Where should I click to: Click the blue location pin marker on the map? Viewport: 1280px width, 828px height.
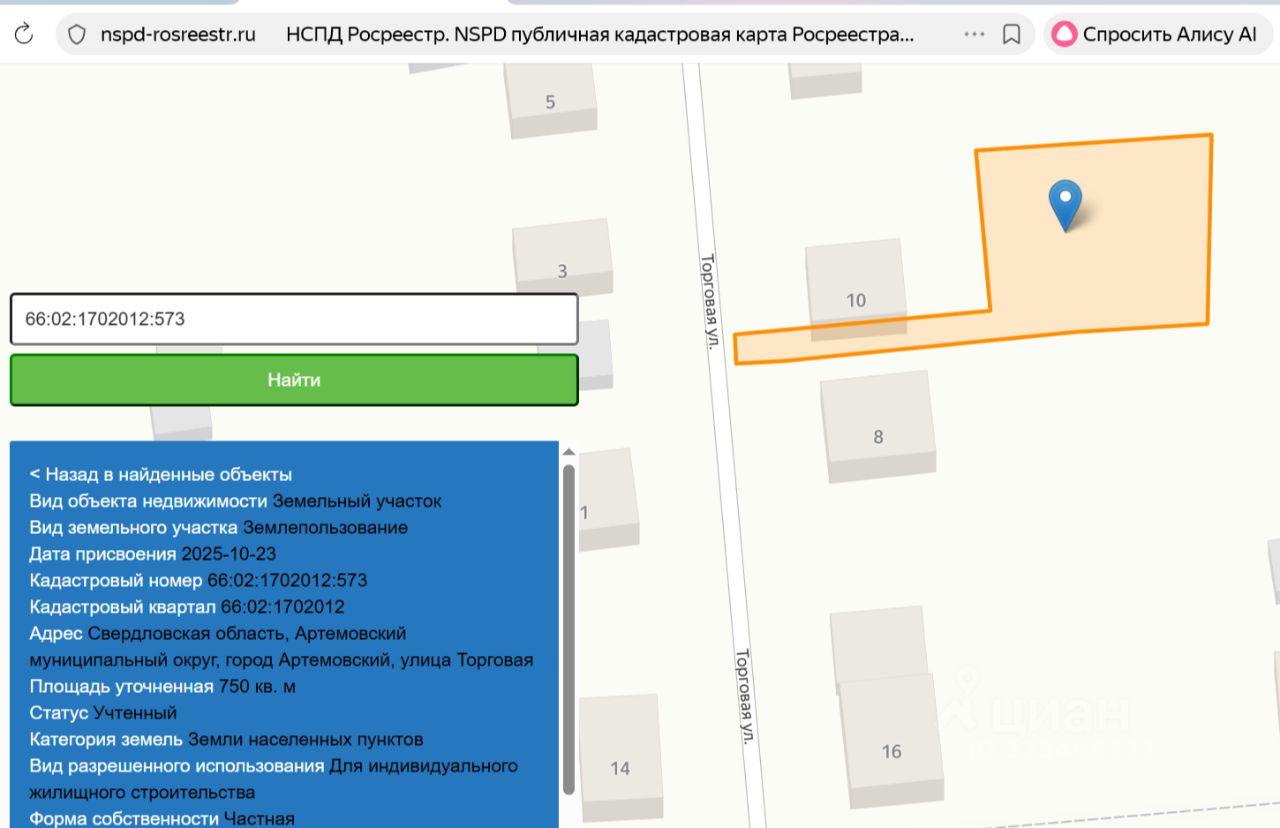tap(1065, 203)
